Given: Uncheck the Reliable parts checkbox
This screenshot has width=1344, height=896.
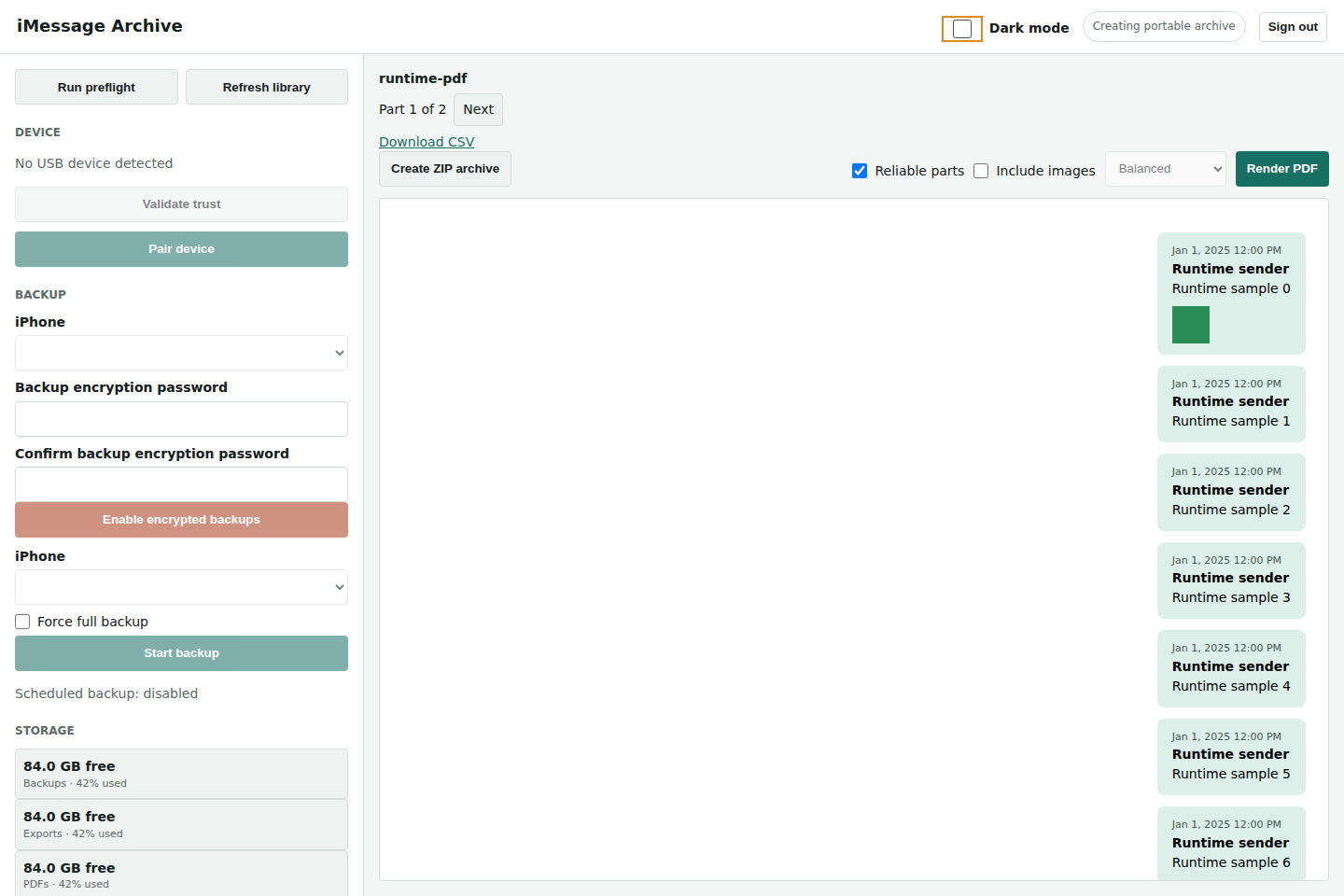Looking at the screenshot, I should coord(860,171).
